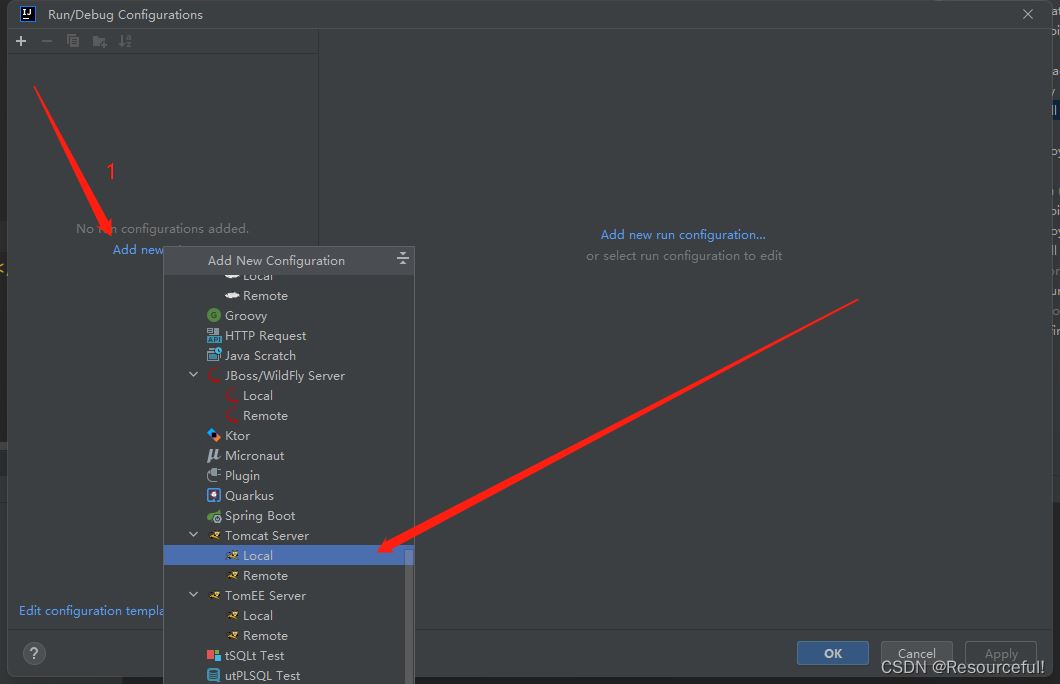Collapse the TomEE Server group
This screenshot has height=684, width=1060.
point(193,595)
